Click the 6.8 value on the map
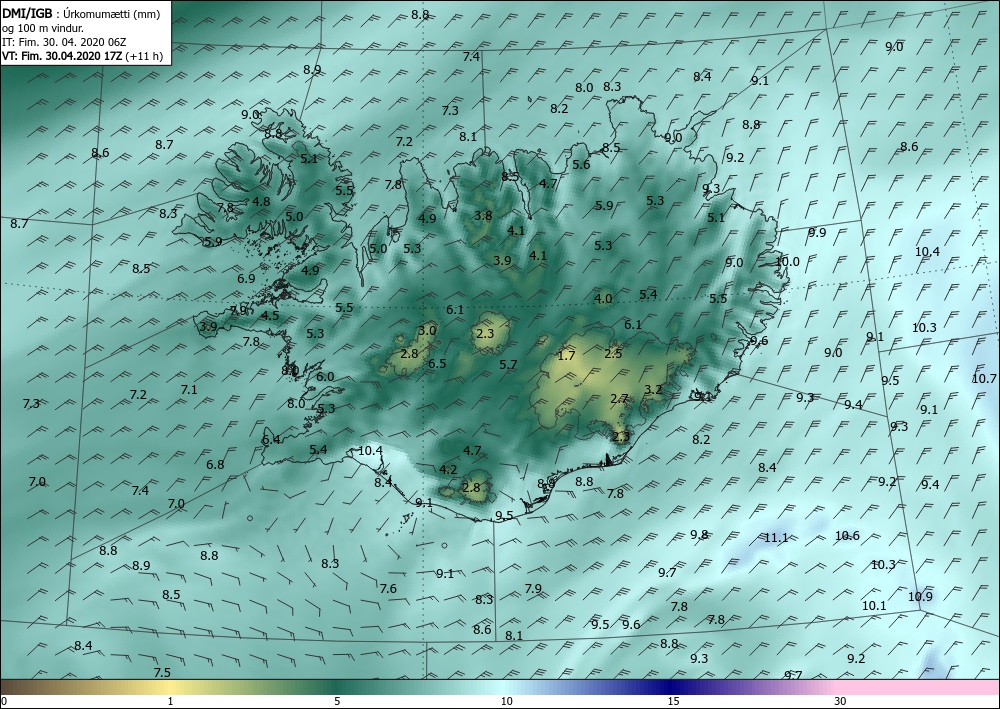The width and height of the screenshot is (1000, 709). 216,465
